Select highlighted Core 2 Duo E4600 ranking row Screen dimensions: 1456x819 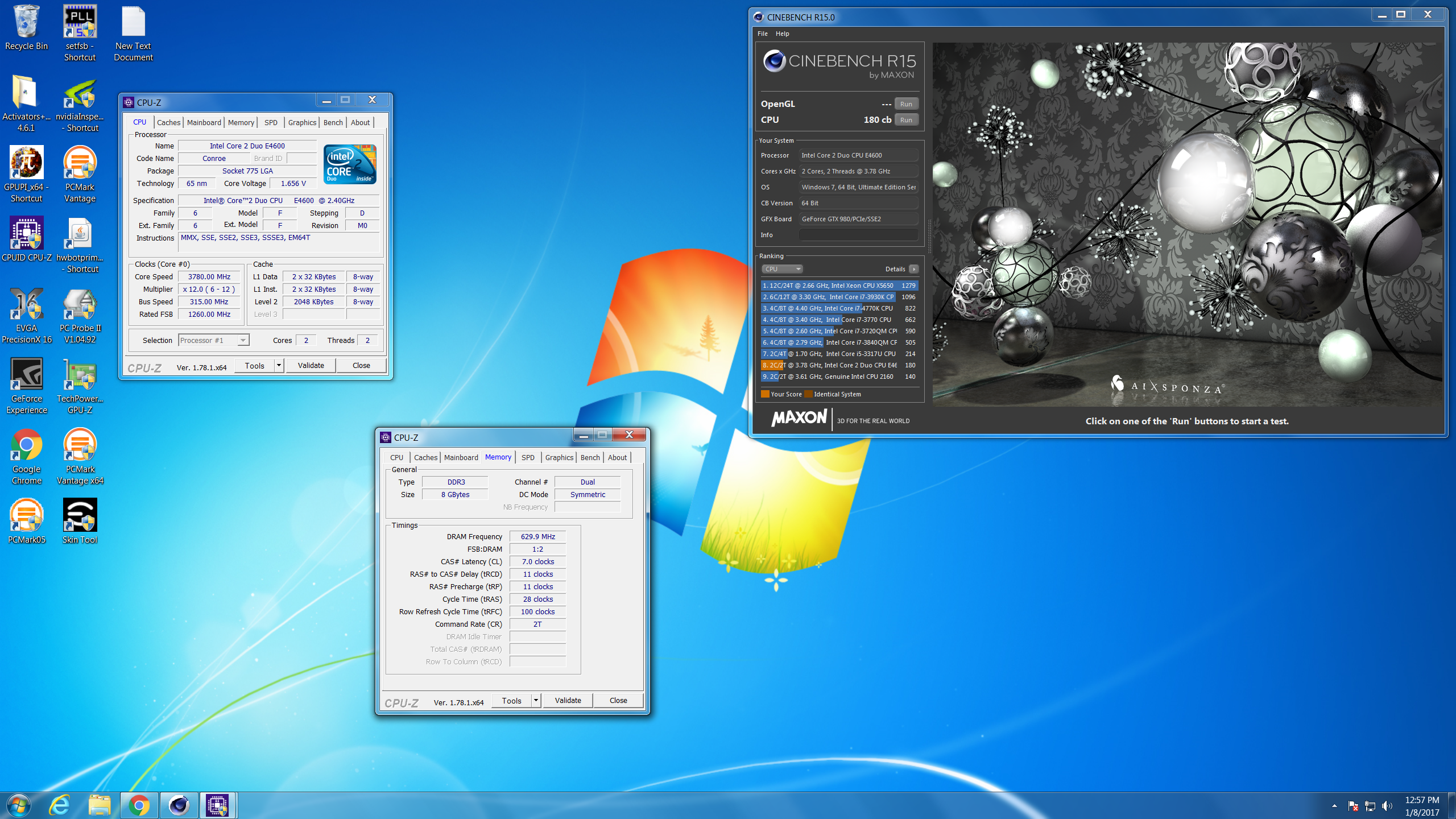click(839, 365)
